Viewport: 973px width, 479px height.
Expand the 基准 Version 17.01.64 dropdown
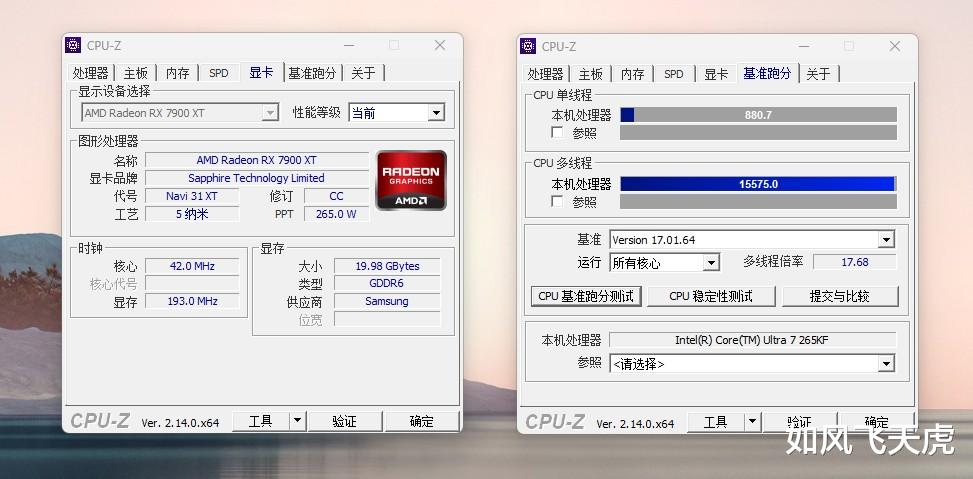(752, 240)
